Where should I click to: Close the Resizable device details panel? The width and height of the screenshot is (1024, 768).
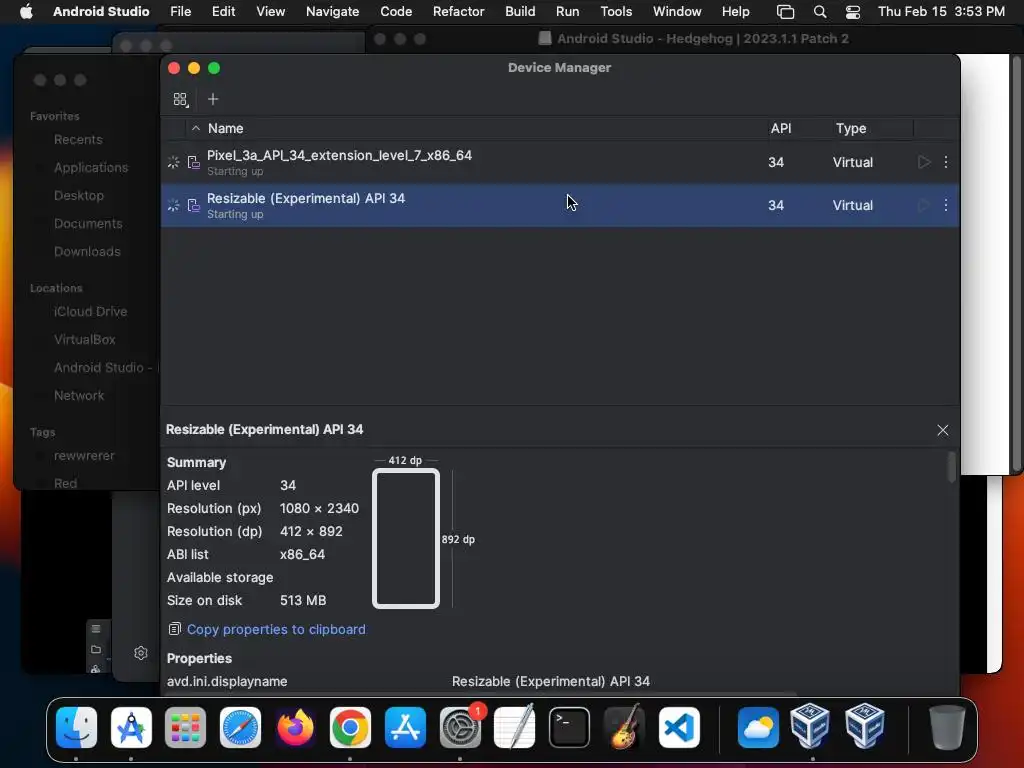coord(942,430)
